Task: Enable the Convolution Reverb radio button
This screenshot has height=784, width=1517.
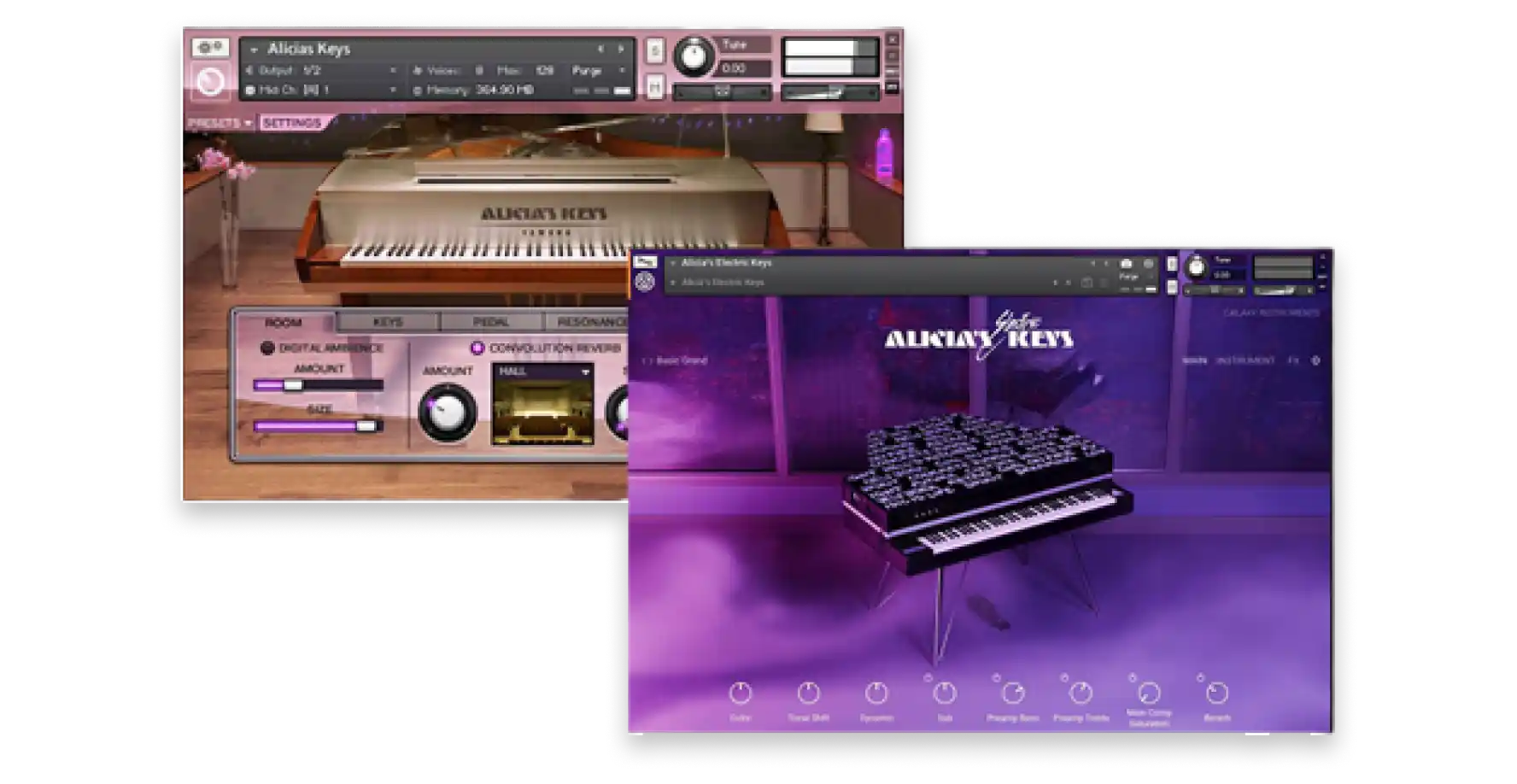Action: click(x=477, y=348)
